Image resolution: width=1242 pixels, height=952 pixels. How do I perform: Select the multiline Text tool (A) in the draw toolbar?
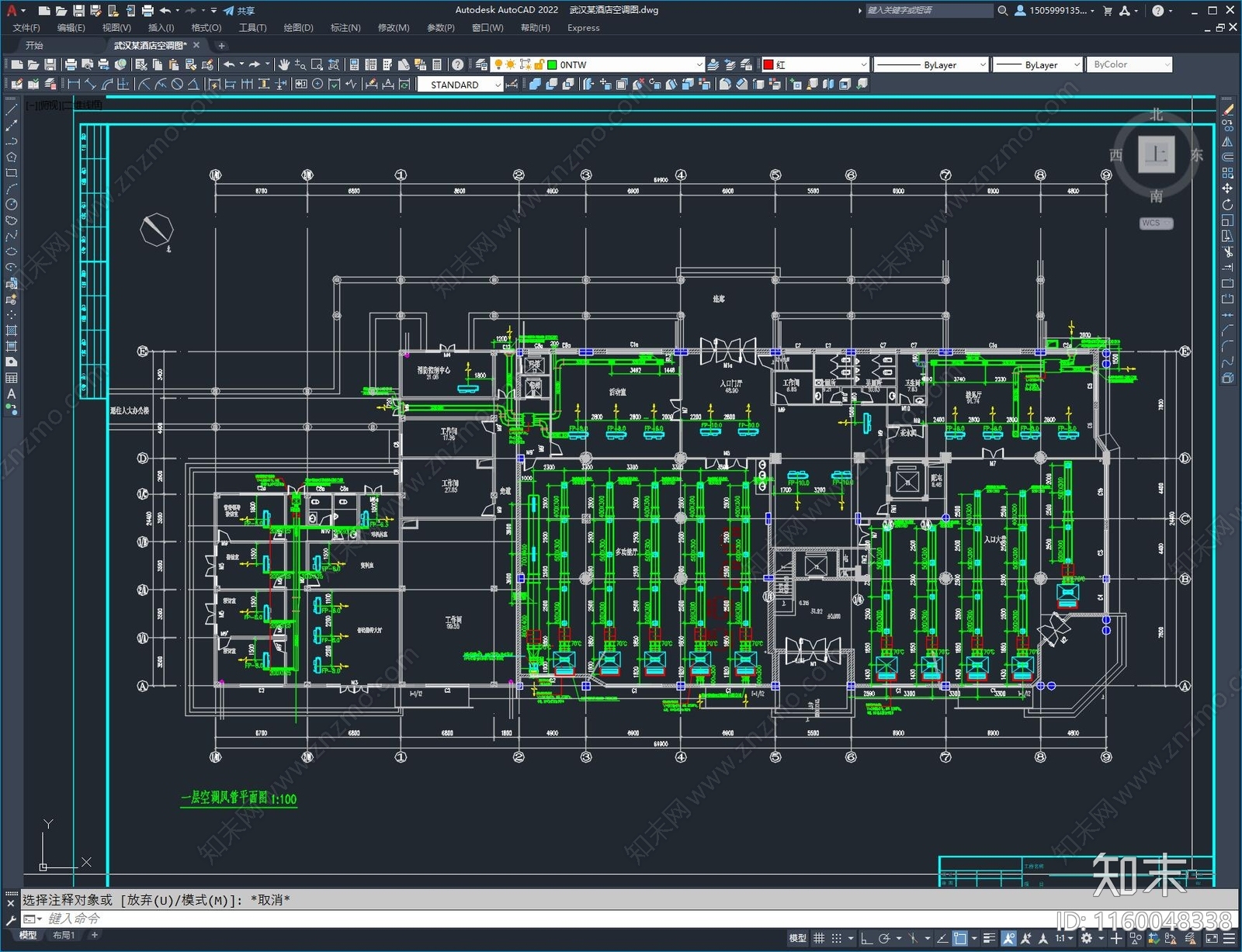click(x=11, y=394)
